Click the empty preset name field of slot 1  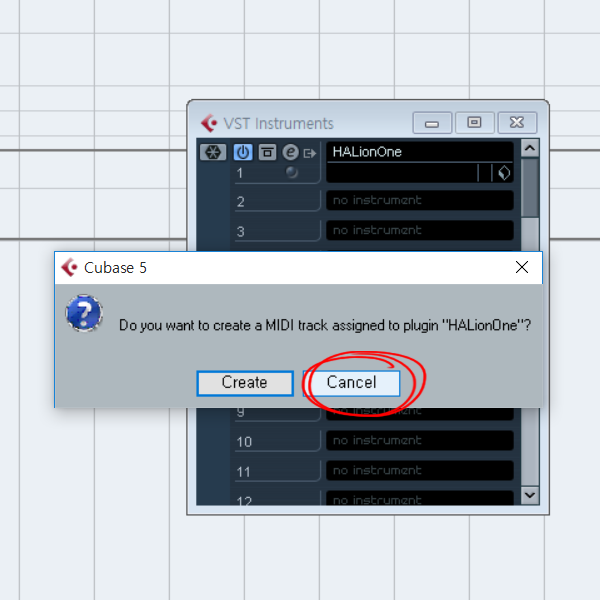(402, 173)
